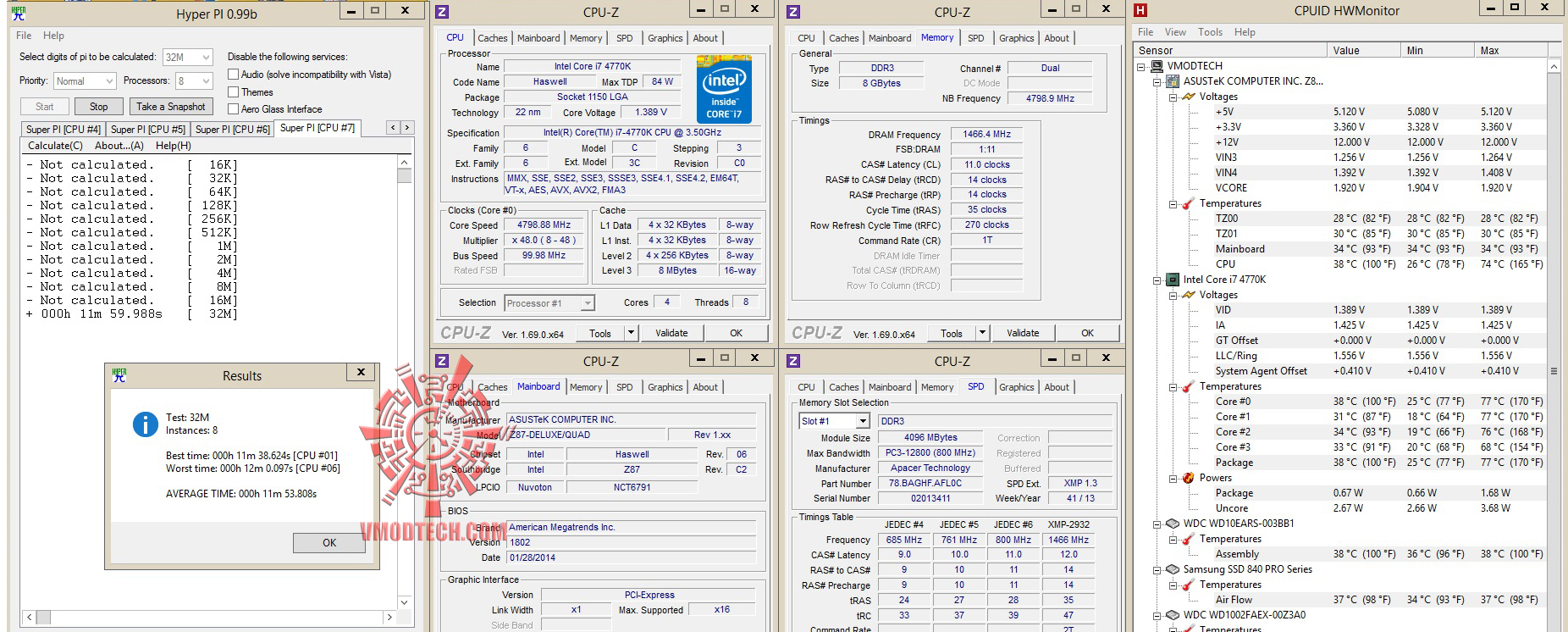Open the View menu in HWMonitor

(x=1175, y=32)
